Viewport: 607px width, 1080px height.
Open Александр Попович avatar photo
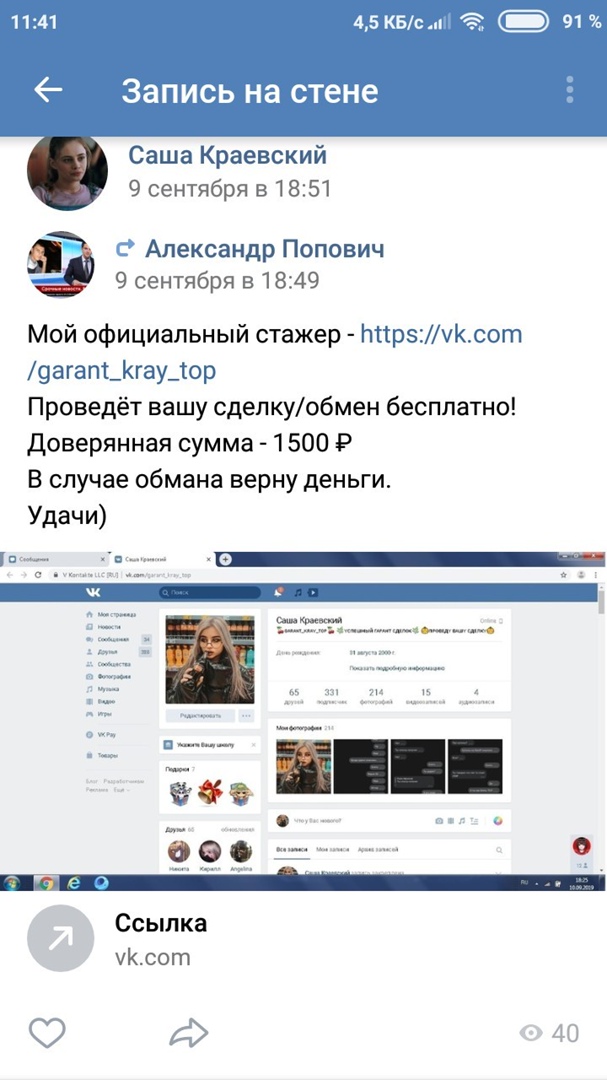[x=61, y=264]
